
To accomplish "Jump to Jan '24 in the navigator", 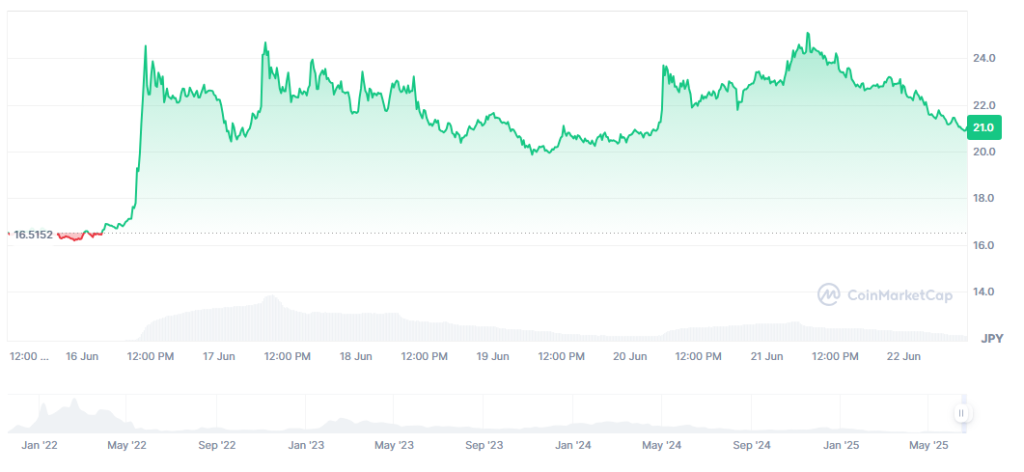I will point(573,445).
